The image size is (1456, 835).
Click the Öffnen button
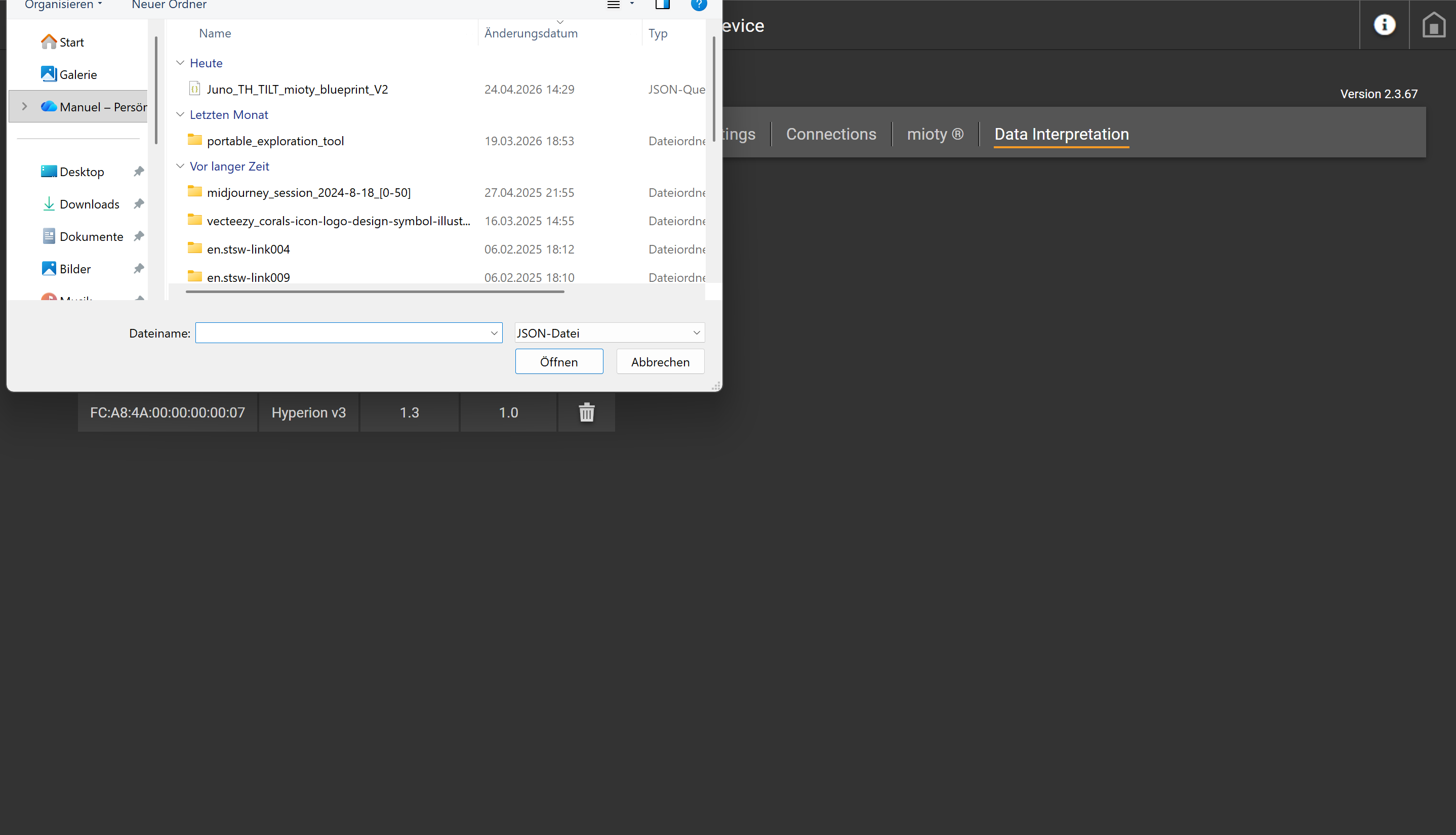click(559, 362)
